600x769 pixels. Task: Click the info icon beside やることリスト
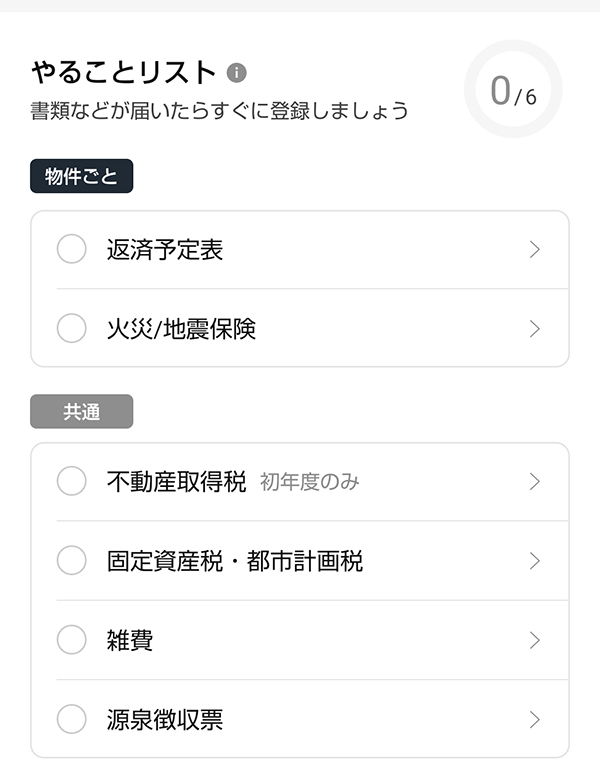[x=237, y=73]
